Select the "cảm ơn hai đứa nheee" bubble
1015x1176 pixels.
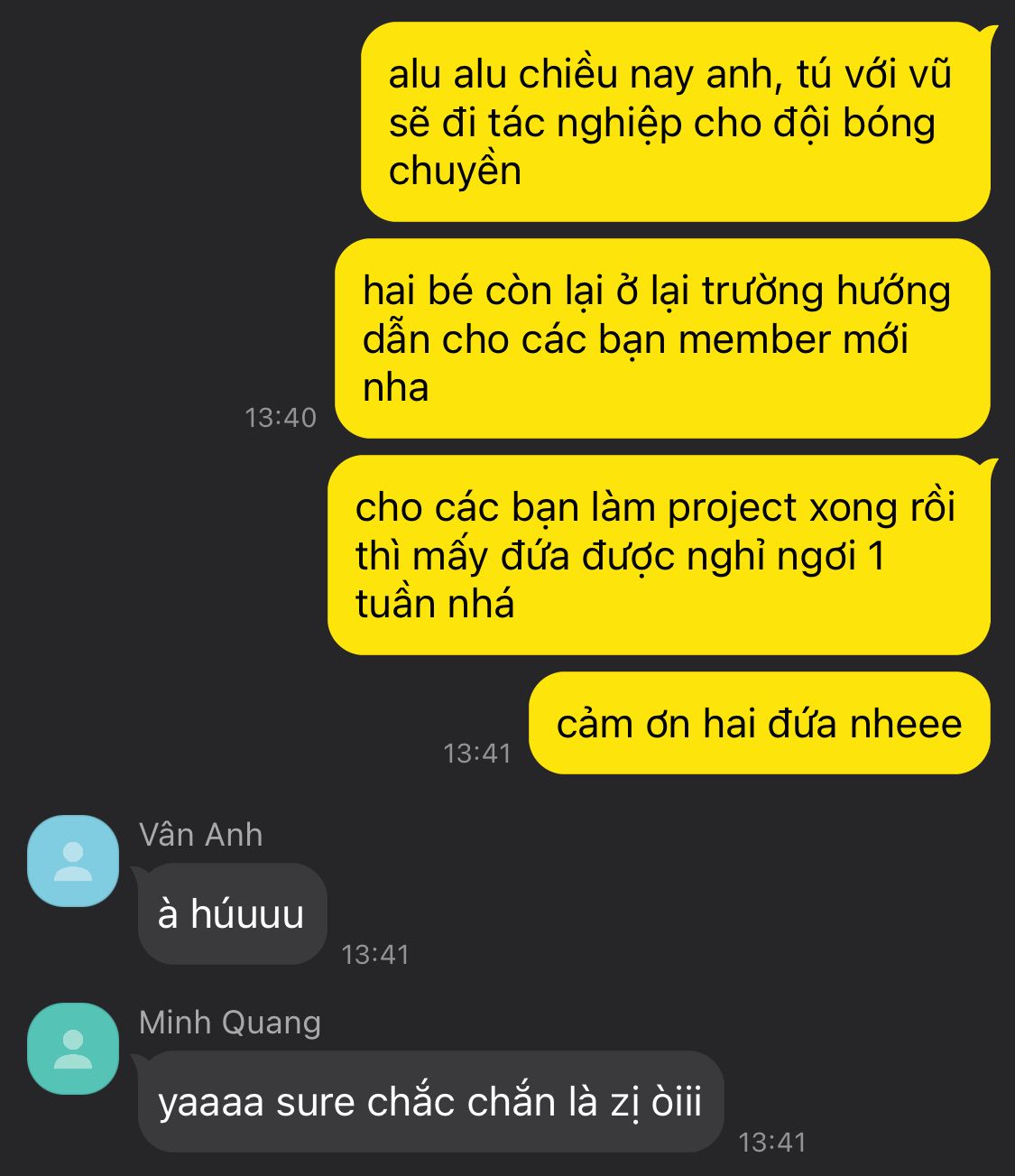click(759, 723)
